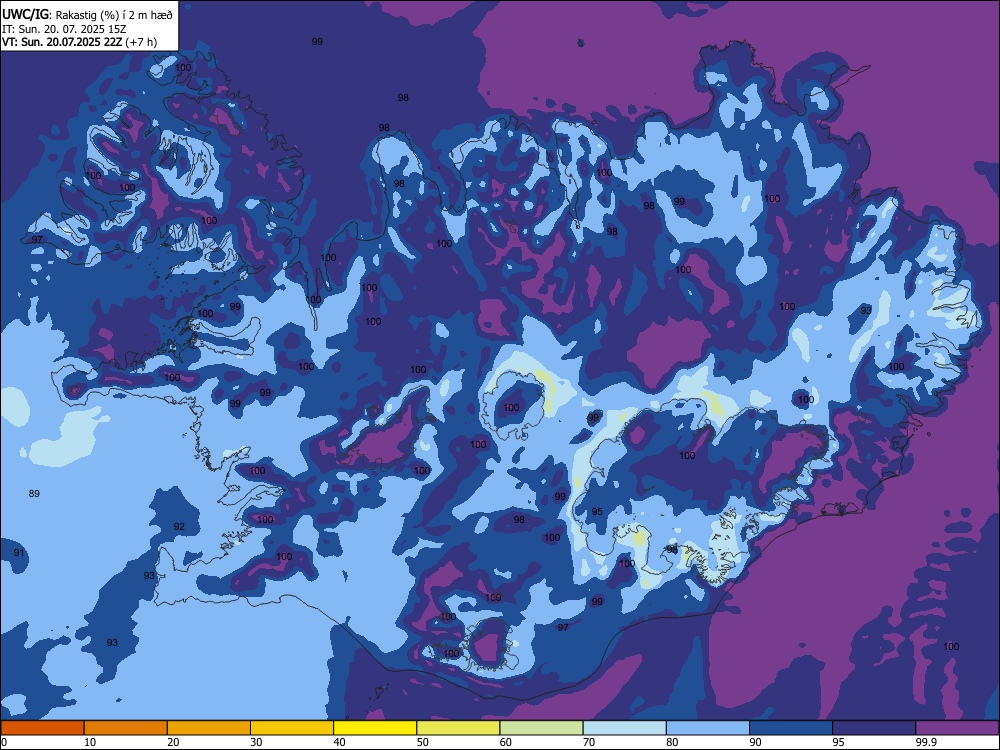Select the legend scale label '20'
The image size is (1000, 750).
(x=173, y=742)
